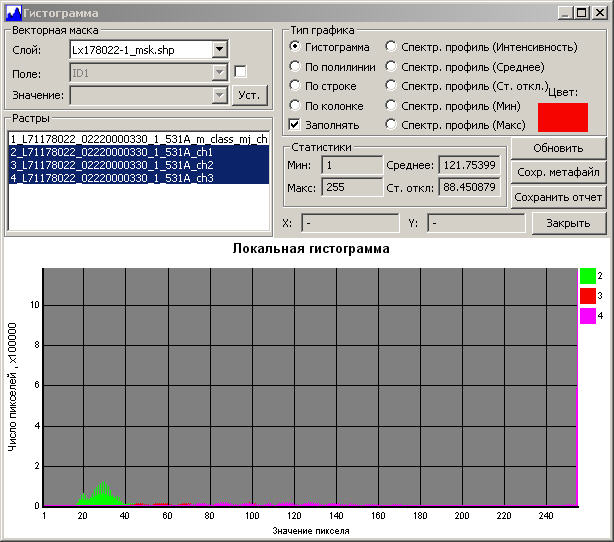Screen dimensions: 614x542
Task: Click green legend swatch for raster 2
Action: (587, 276)
